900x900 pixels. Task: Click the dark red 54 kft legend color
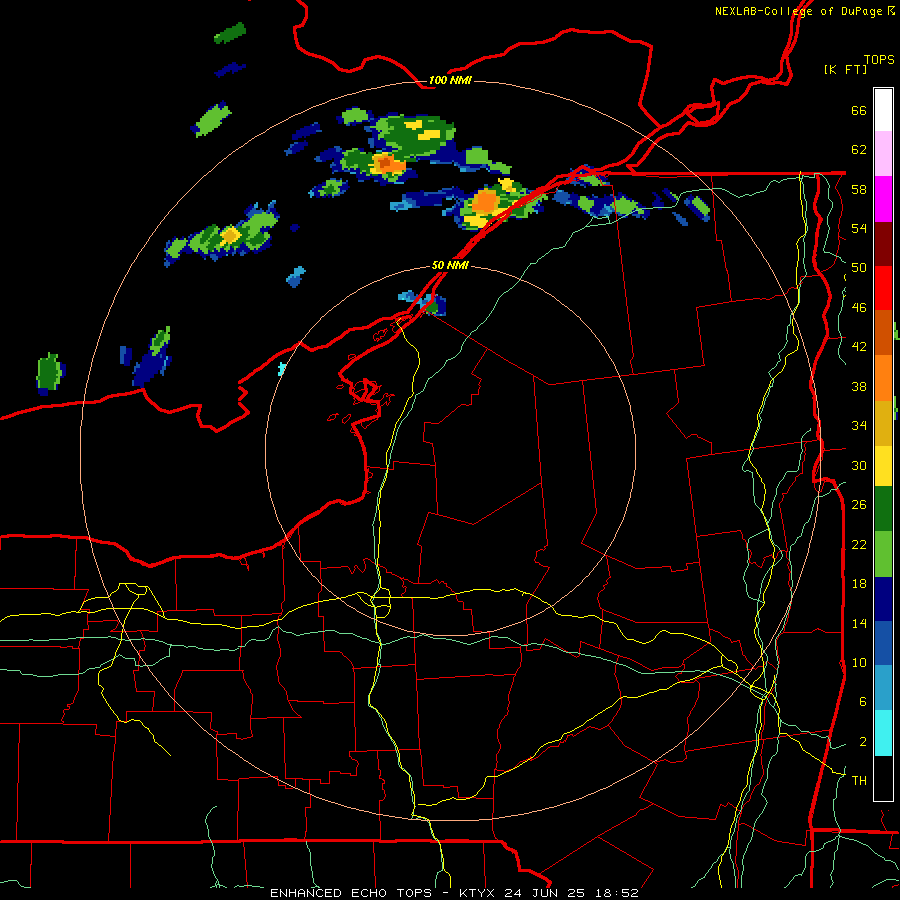[883, 244]
